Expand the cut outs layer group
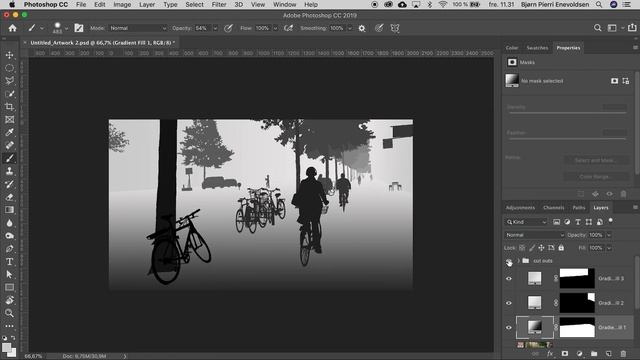The height and width of the screenshot is (360, 640). 518,261
